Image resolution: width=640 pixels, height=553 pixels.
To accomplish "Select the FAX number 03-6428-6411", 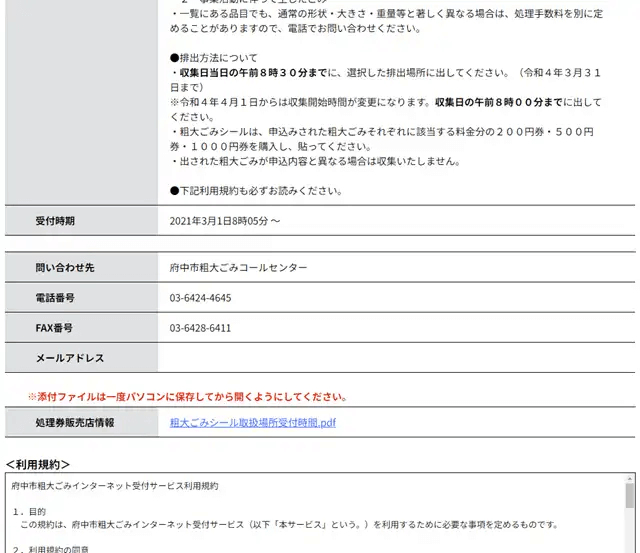I will 200,328.
